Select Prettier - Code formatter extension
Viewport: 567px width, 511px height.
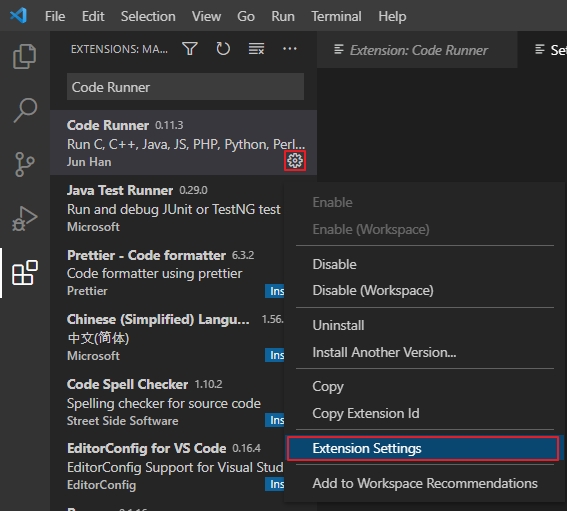167,272
